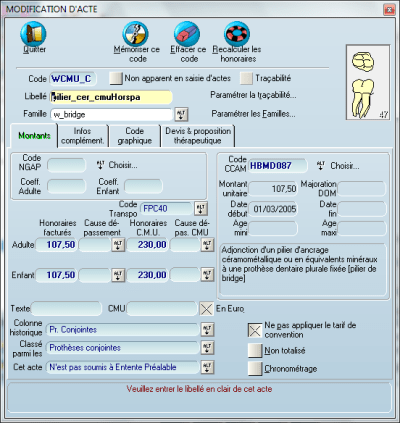
Task: Click the Libellé text field
Action: pyautogui.click(x=111, y=97)
